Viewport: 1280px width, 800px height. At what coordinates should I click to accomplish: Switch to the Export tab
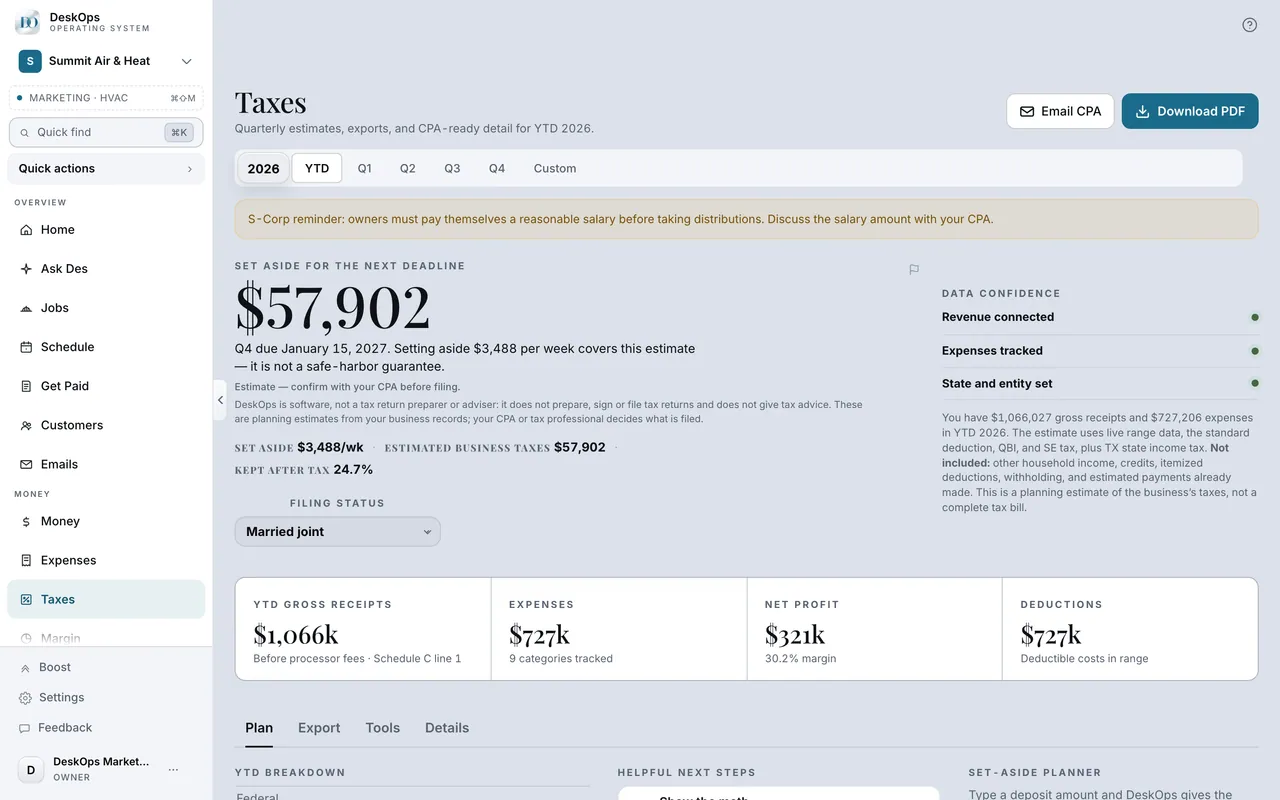(319, 728)
